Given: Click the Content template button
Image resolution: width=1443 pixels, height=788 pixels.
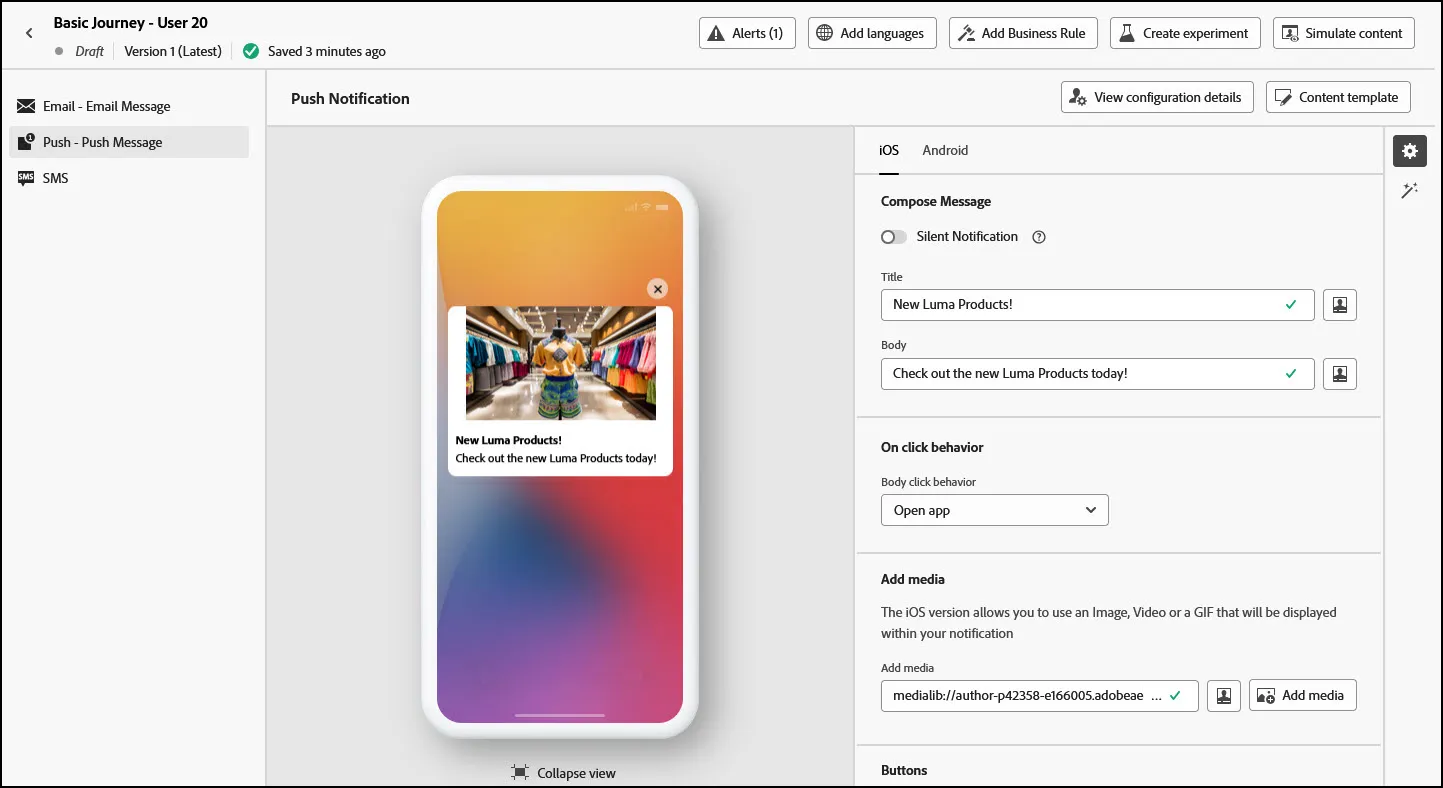Looking at the screenshot, I should (x=1338, y=97).
